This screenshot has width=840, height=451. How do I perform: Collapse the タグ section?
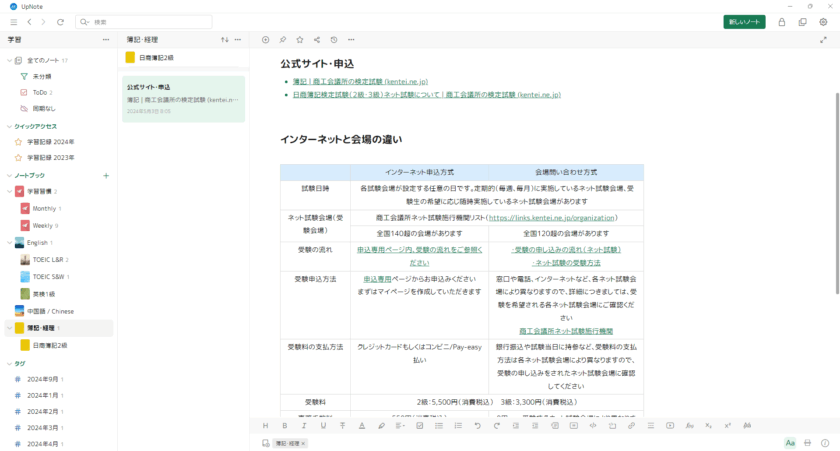tap(9, 364)
